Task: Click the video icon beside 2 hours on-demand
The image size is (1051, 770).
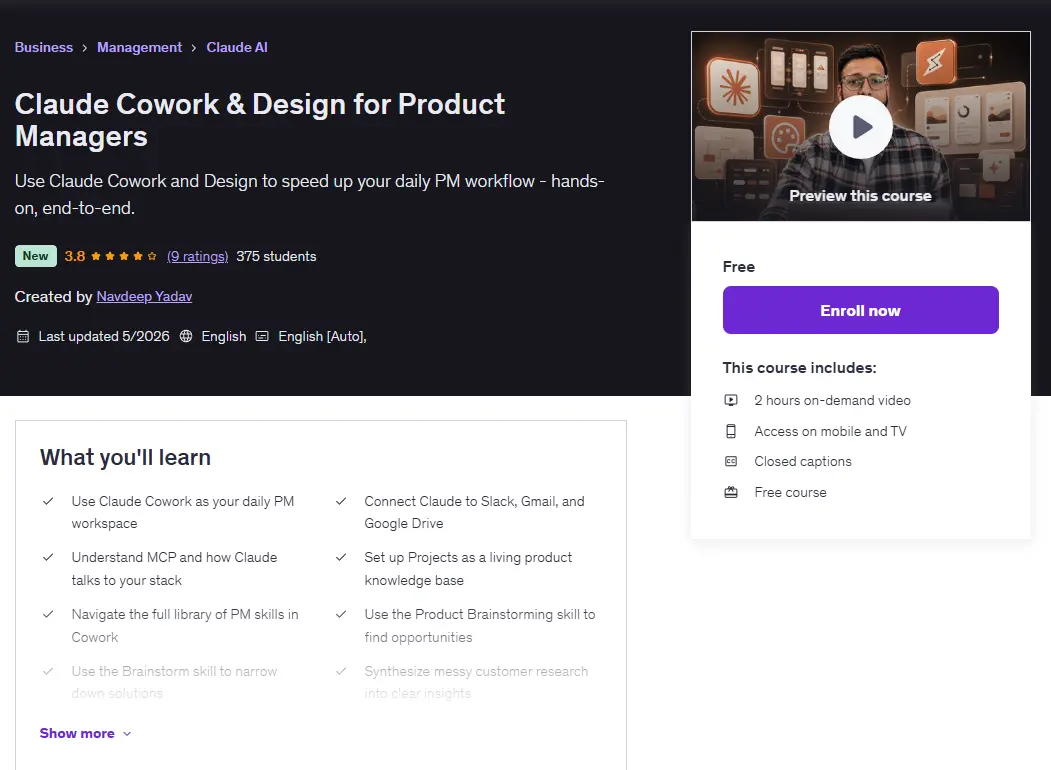Action: (x=731, y=400)
